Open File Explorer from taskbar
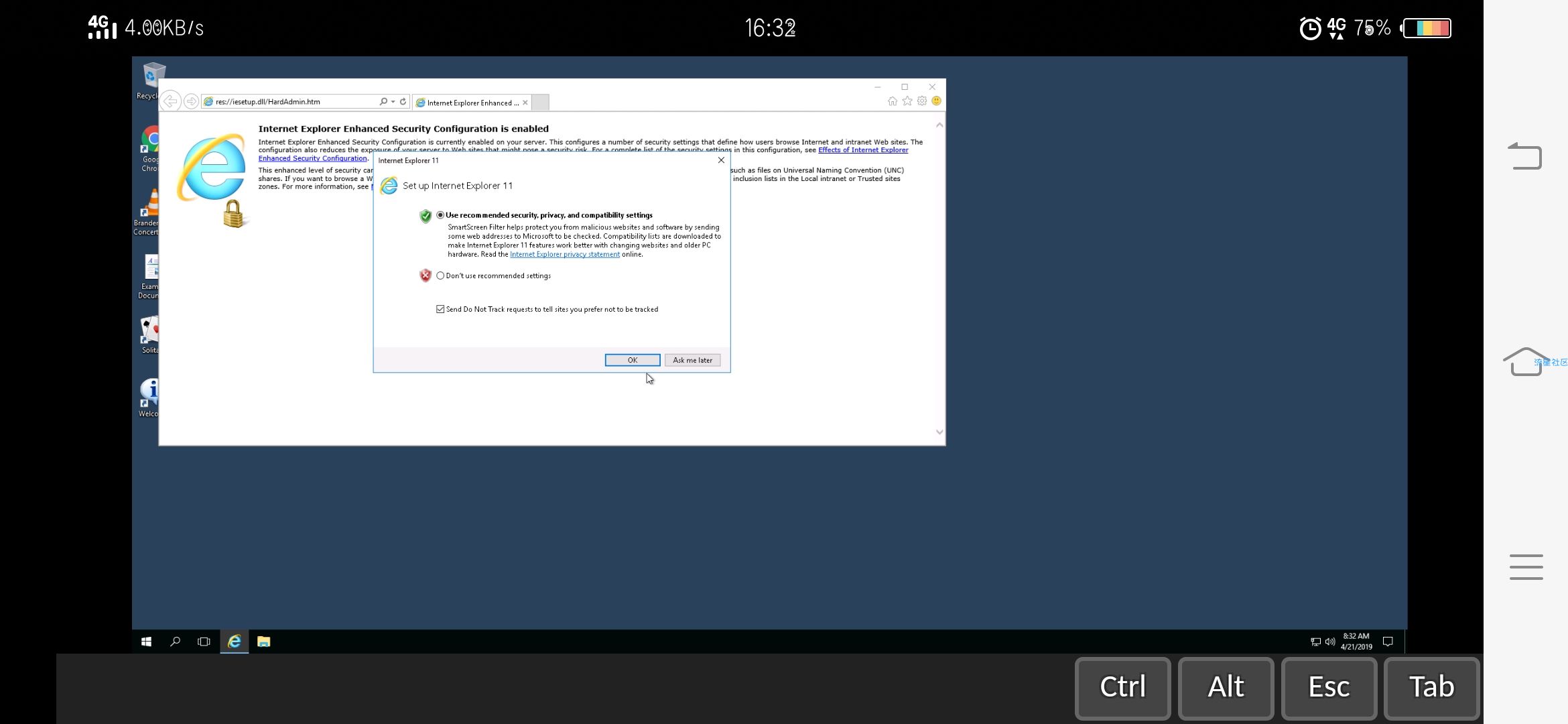 (263, 642)
